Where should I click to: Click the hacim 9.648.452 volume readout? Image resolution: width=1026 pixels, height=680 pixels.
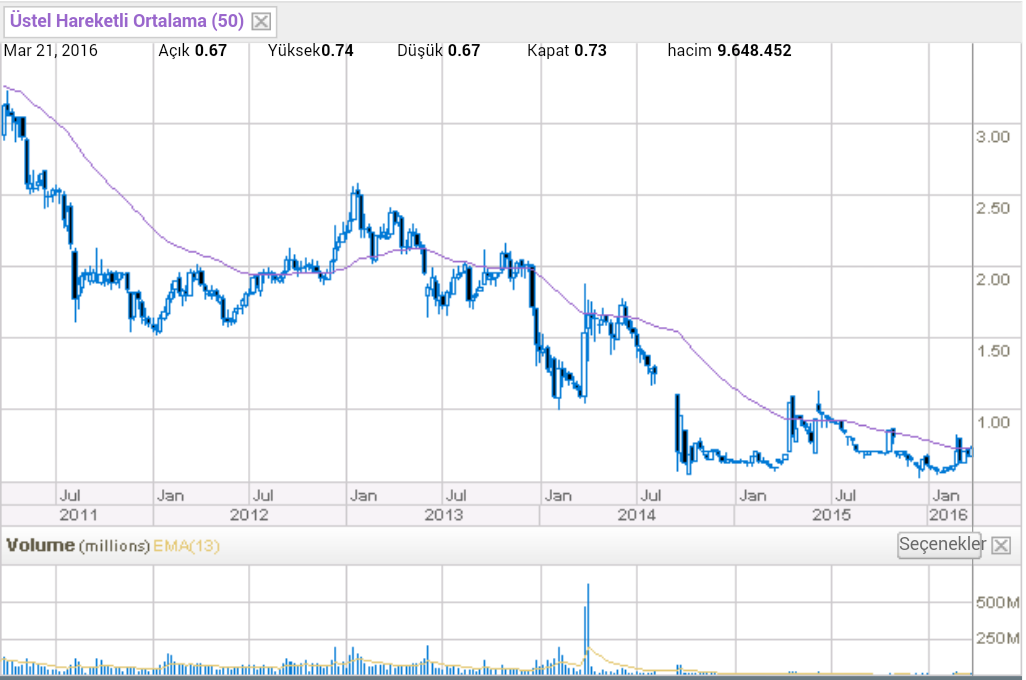click(x=729, y=50)
